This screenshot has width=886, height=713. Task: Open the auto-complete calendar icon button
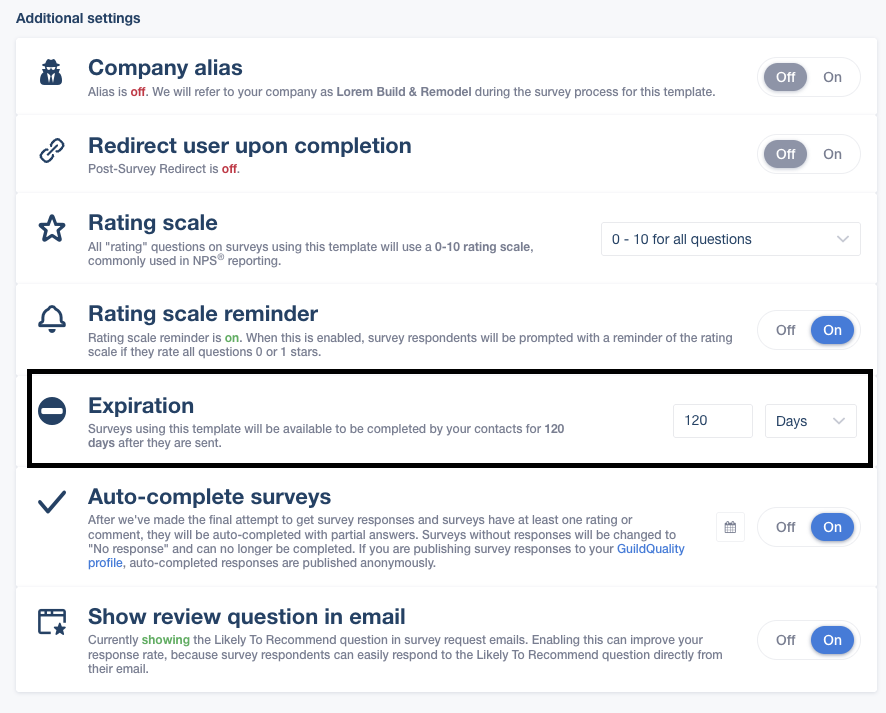(730, 527)
